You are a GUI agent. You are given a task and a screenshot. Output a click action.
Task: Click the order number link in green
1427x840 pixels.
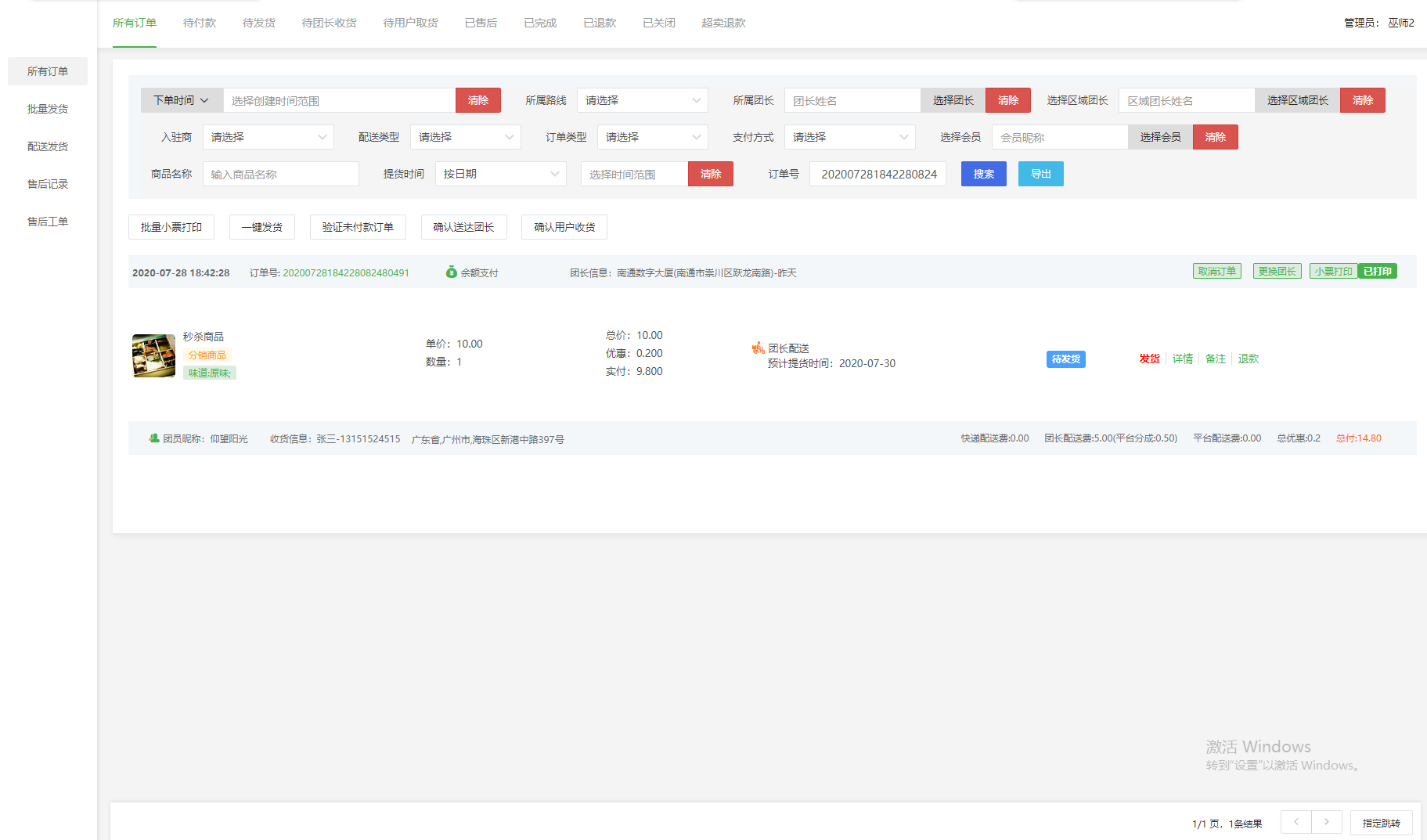point(346,273)
